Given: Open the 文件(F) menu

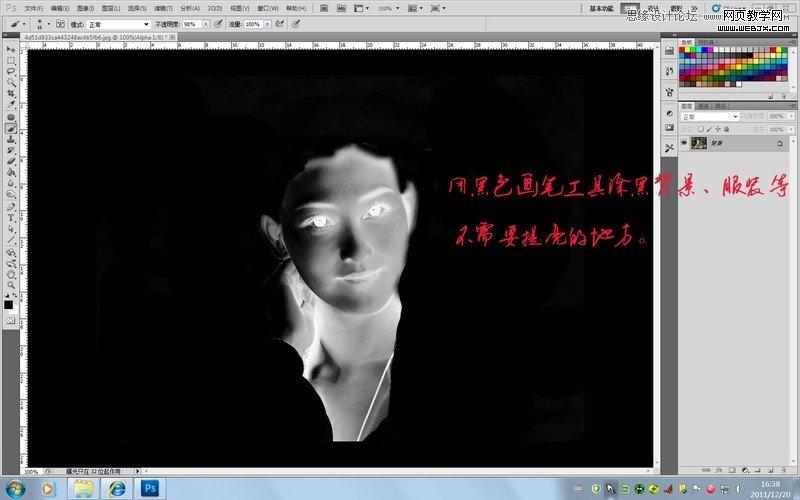Looking at the screenshot, I should point(34,8).
